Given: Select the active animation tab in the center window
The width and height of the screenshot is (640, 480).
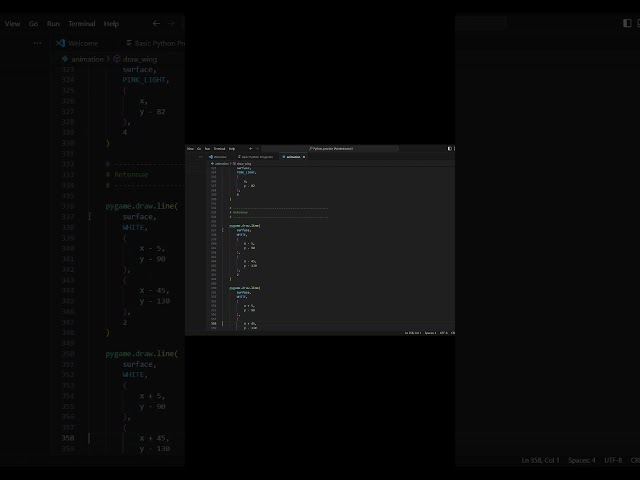Looking at the screenshot, I should click(x=291, y=157).
